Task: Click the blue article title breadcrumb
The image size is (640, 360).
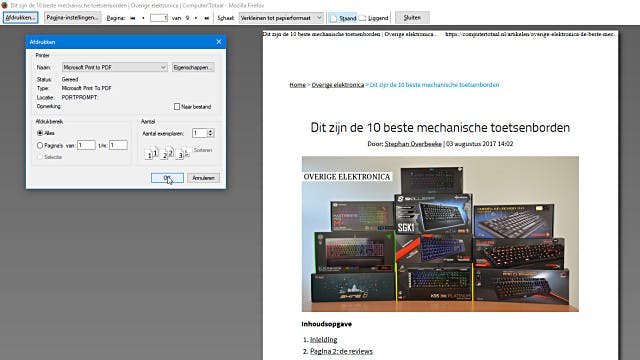Action: pyautogui.click(x=434, y=85)
